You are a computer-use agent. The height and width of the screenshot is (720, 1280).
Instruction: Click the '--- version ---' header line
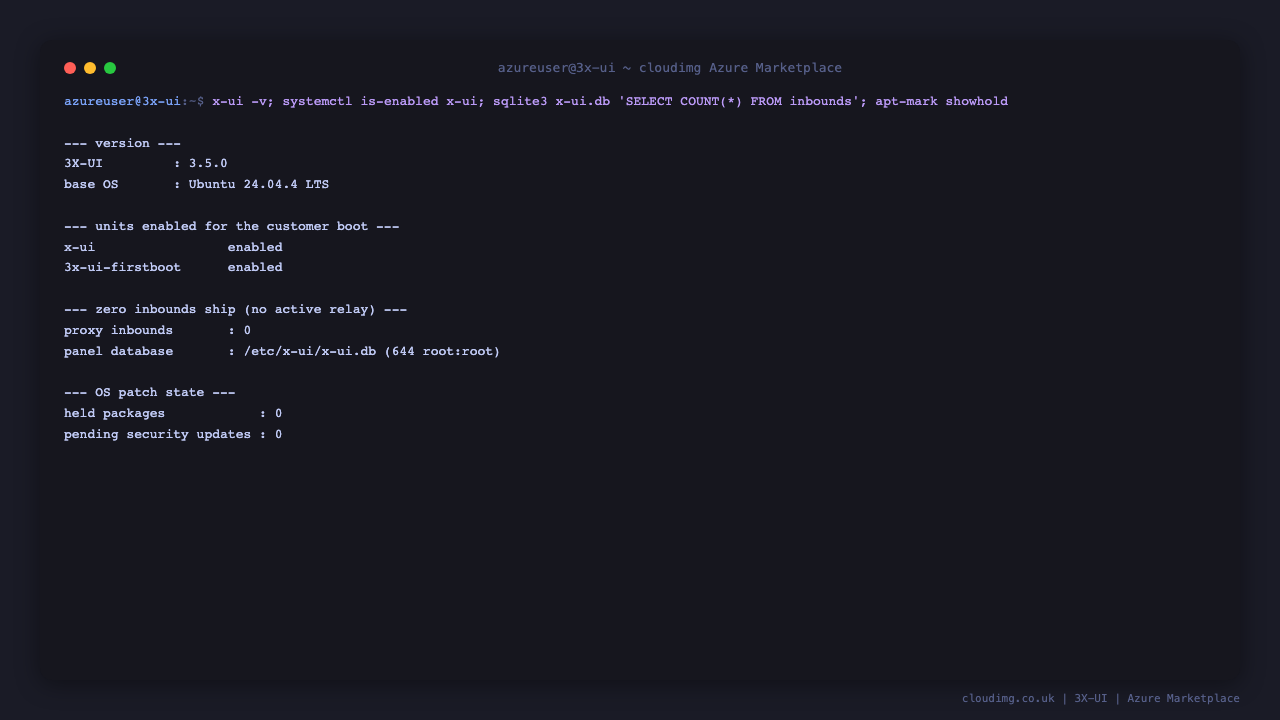point(122,143)
